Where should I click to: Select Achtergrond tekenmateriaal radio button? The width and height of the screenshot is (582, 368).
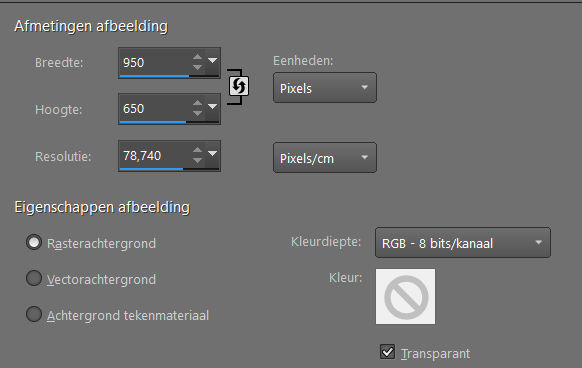(34, 314)
